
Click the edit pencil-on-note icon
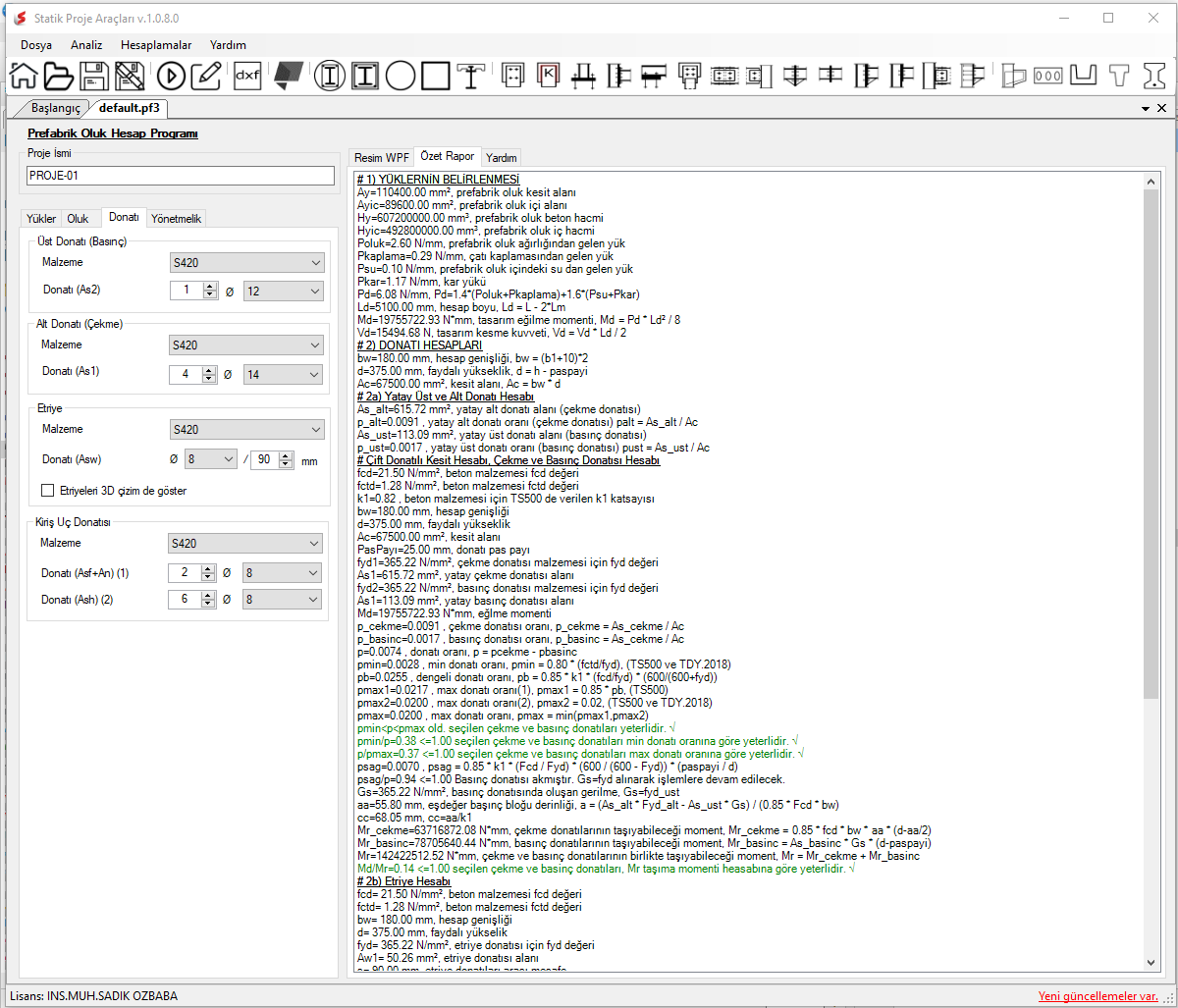point(206,75)
